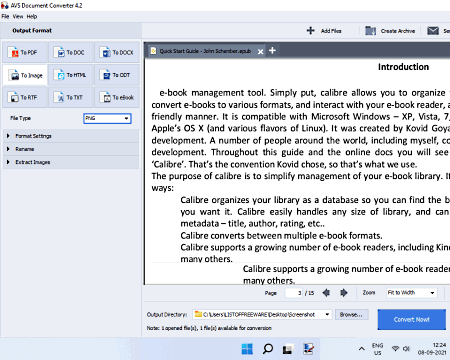Viewport: 450px width, 360px height.
Task: Click the Add Files plus icon
Action: click(x=311, y=31)
